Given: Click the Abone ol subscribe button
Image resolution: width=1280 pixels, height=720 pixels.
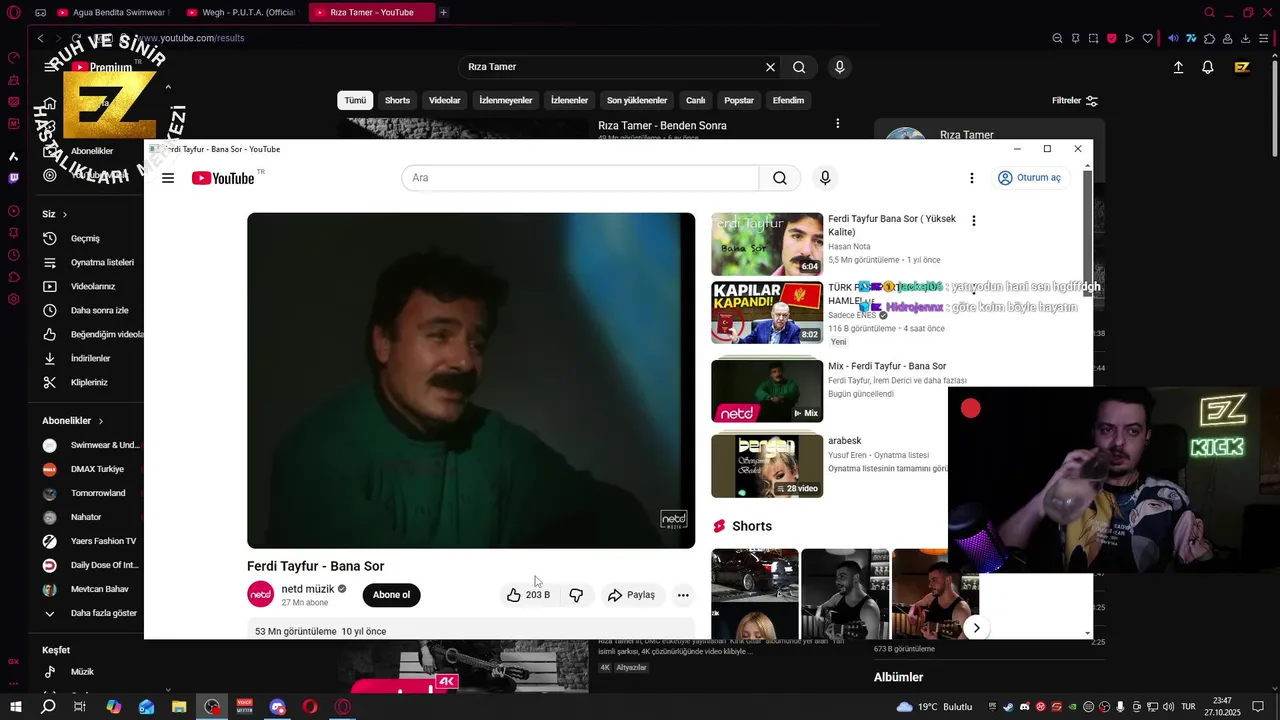Looking at the screenshot, I should 391,595.
